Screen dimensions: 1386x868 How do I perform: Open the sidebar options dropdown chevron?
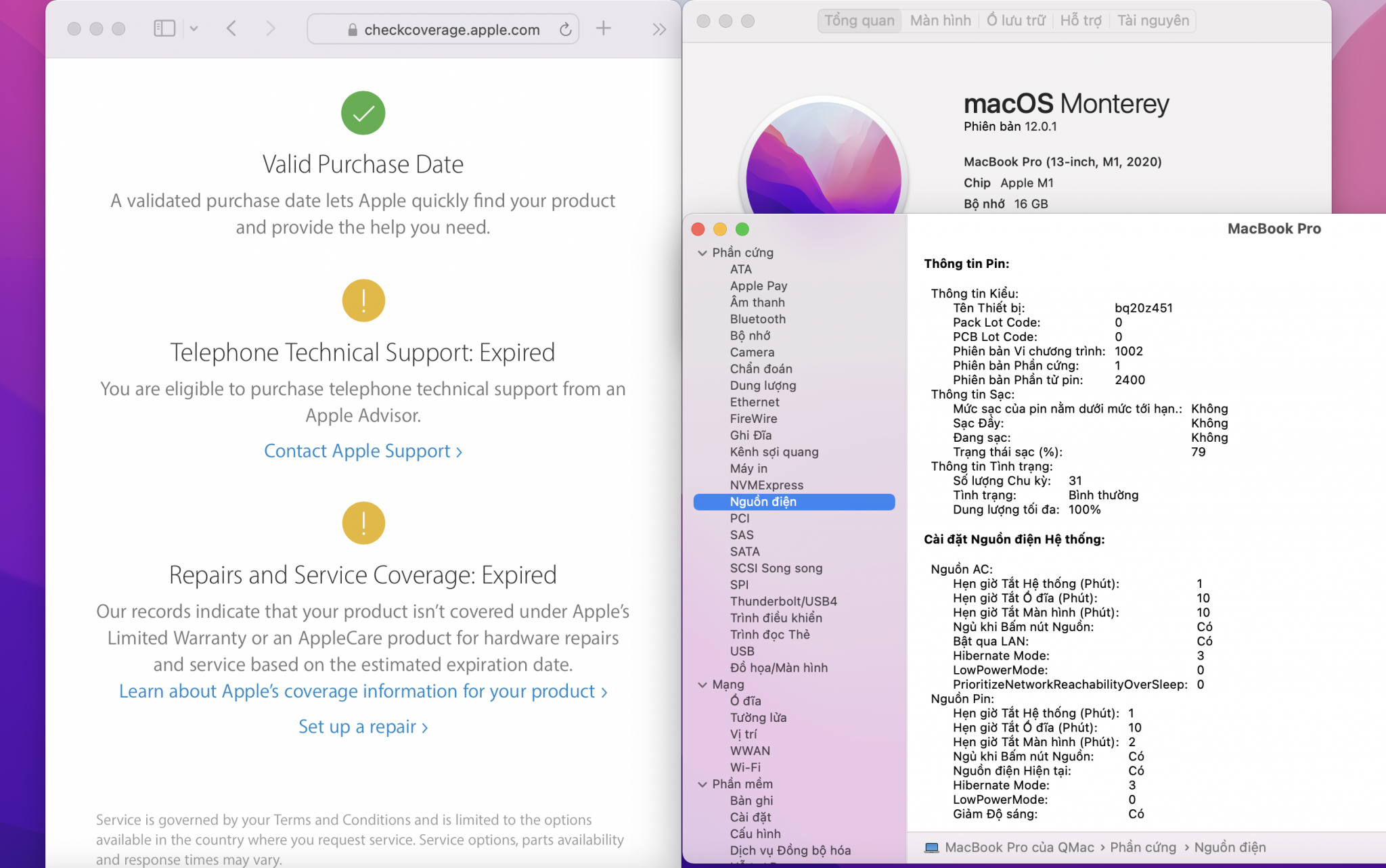point(194,28)
